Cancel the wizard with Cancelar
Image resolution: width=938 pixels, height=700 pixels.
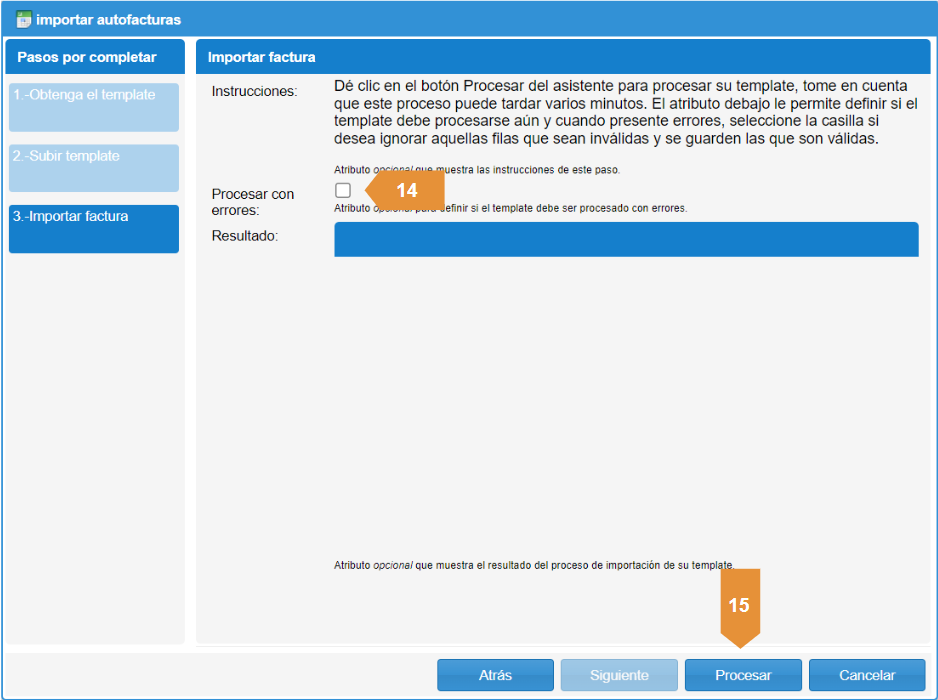point(867,675)
